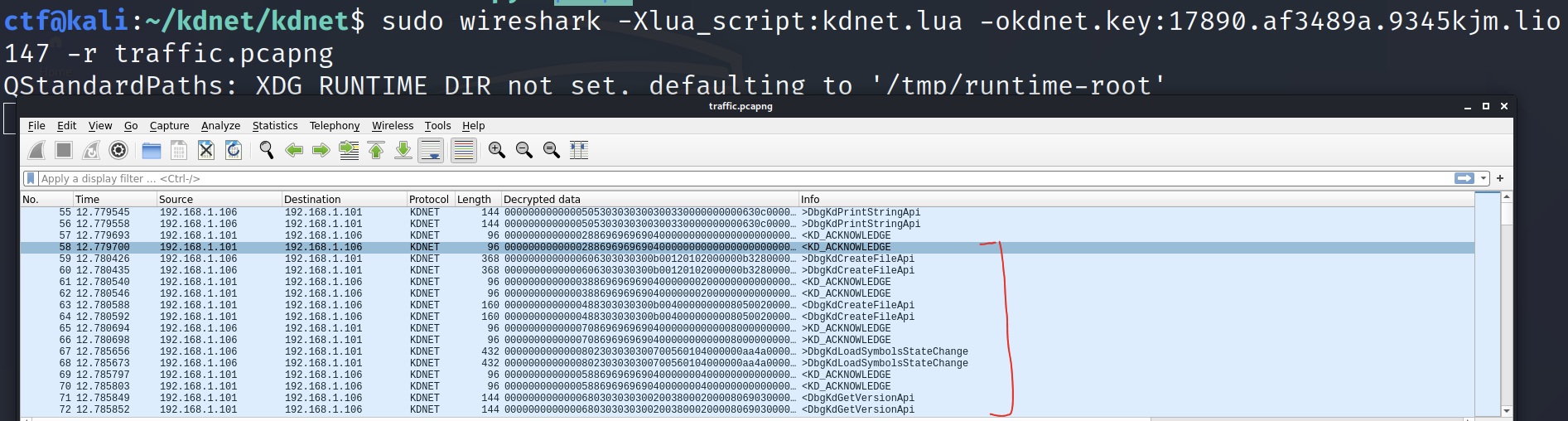Click the Restart current capture icon
1568x421 pixels.
tap(91, 150)
